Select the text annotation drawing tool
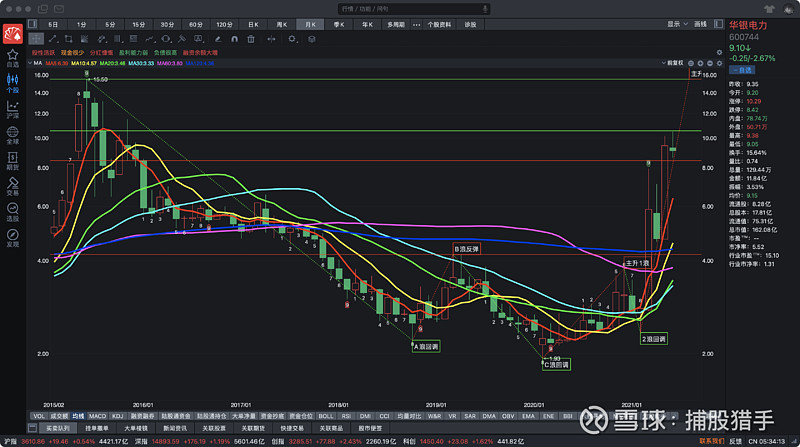Viewport: 800px width, 447px height. point(198,39)
